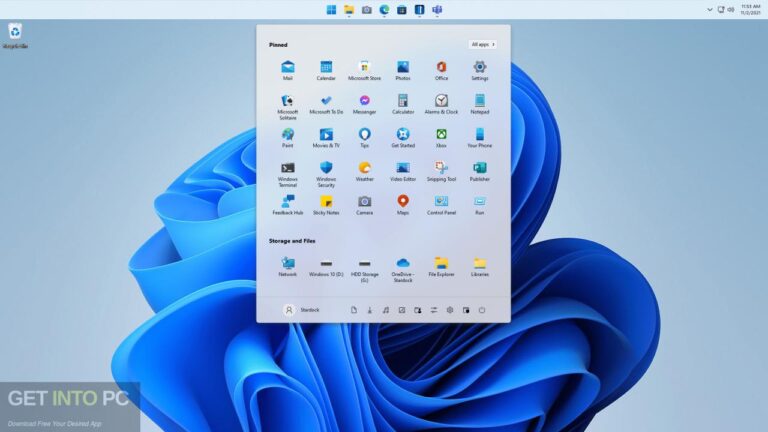Open the Calendar app
Image resolution: width=768 pixels, height=432 pixels.
coord(326,70)
